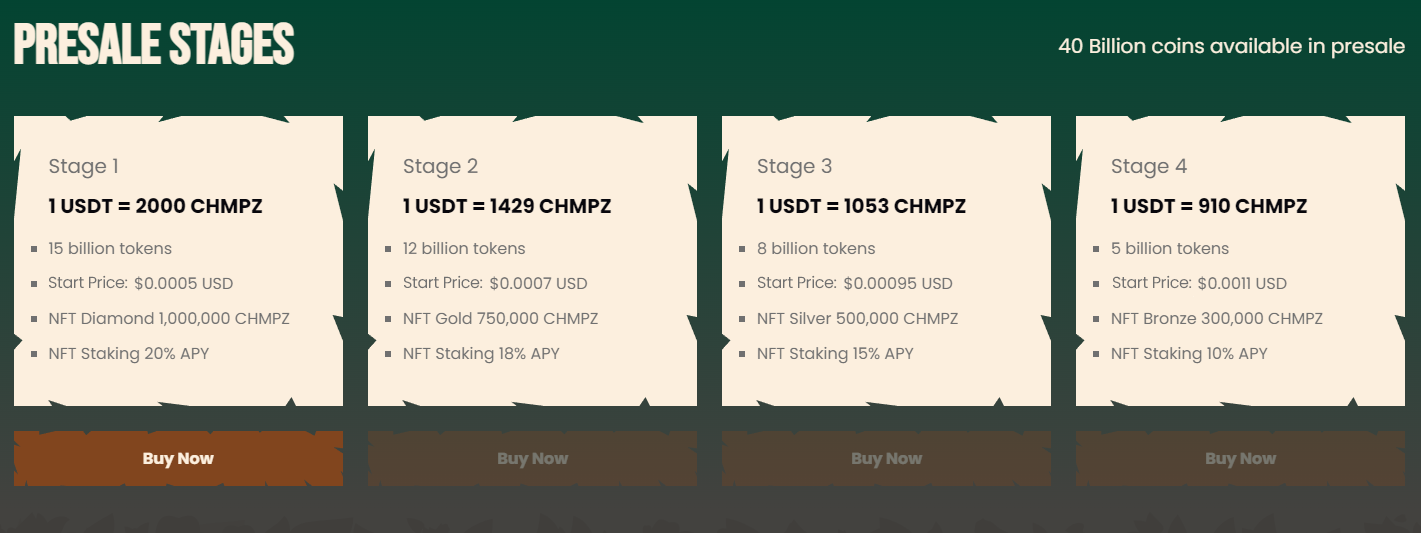Click the 40 Billion coins available text
This screenshot has width=1421, height=533.
[x=1231, y=46]
